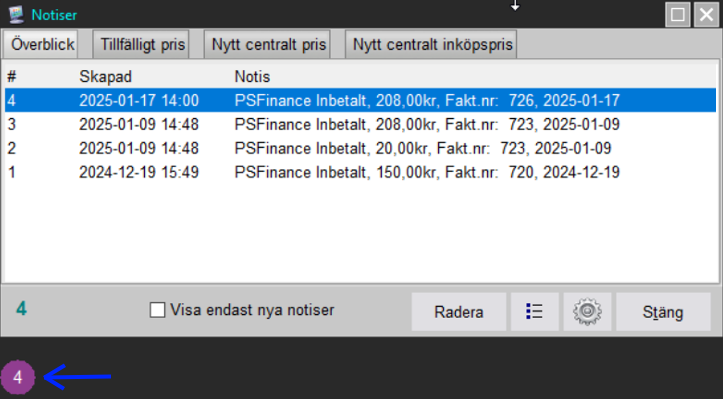This screenshot has width=723, height=399.
Task: Maximize the Notiser window
Action: tap(678, 15)
